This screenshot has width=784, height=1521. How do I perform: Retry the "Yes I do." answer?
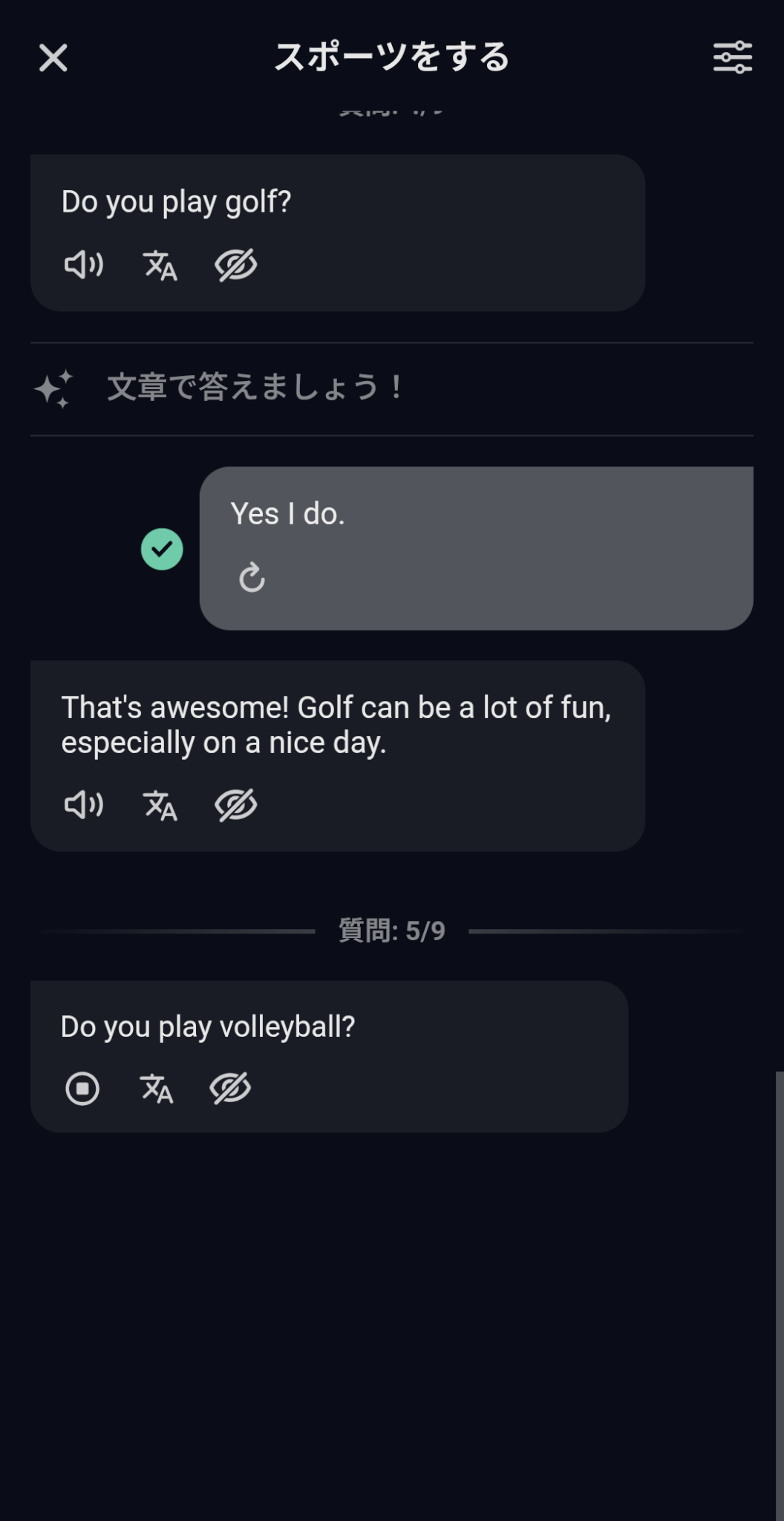(252, 577)
